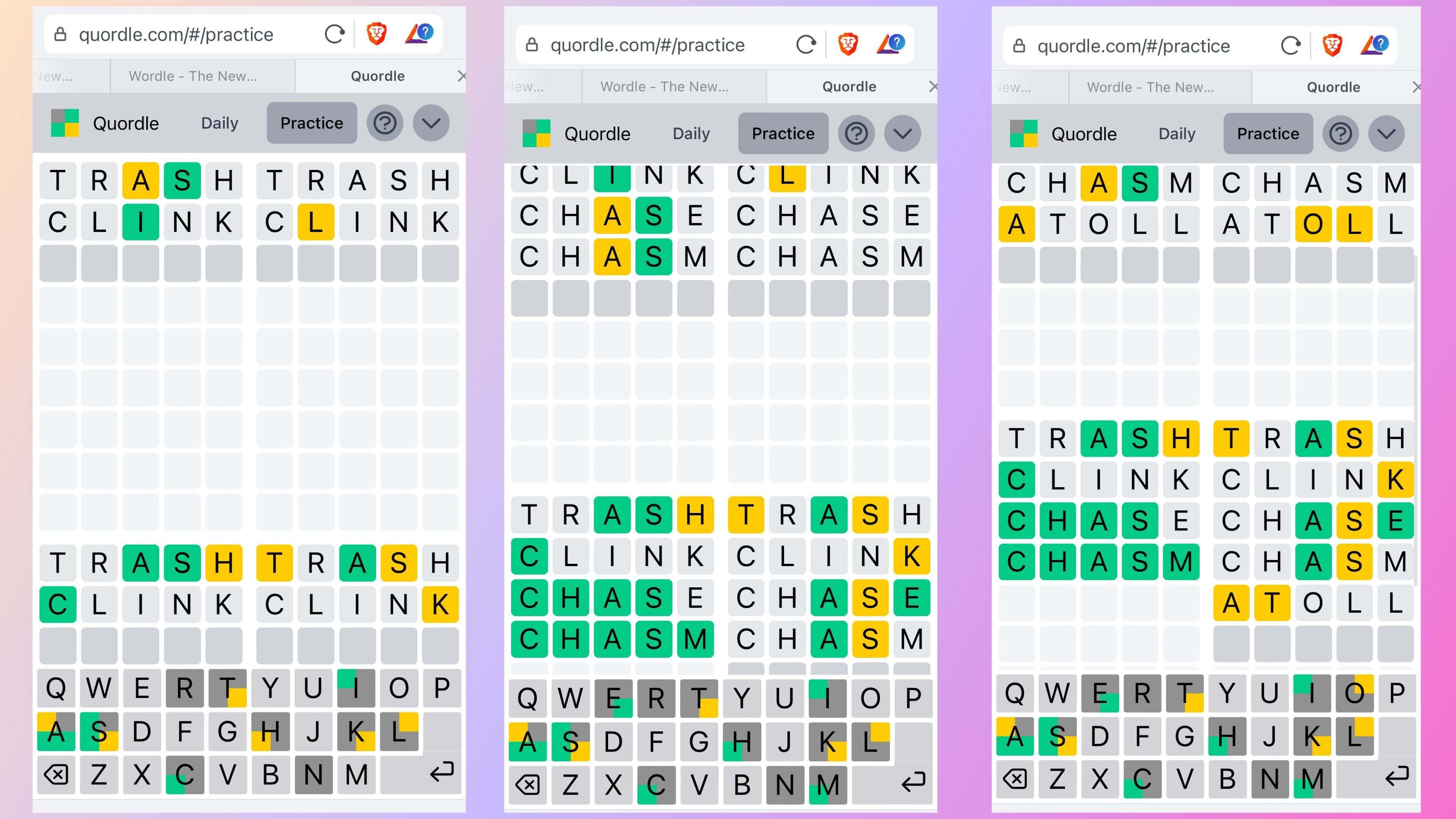
Task: Expand the dropdown chevron in left Quordle header
Action: click(431, 122)
